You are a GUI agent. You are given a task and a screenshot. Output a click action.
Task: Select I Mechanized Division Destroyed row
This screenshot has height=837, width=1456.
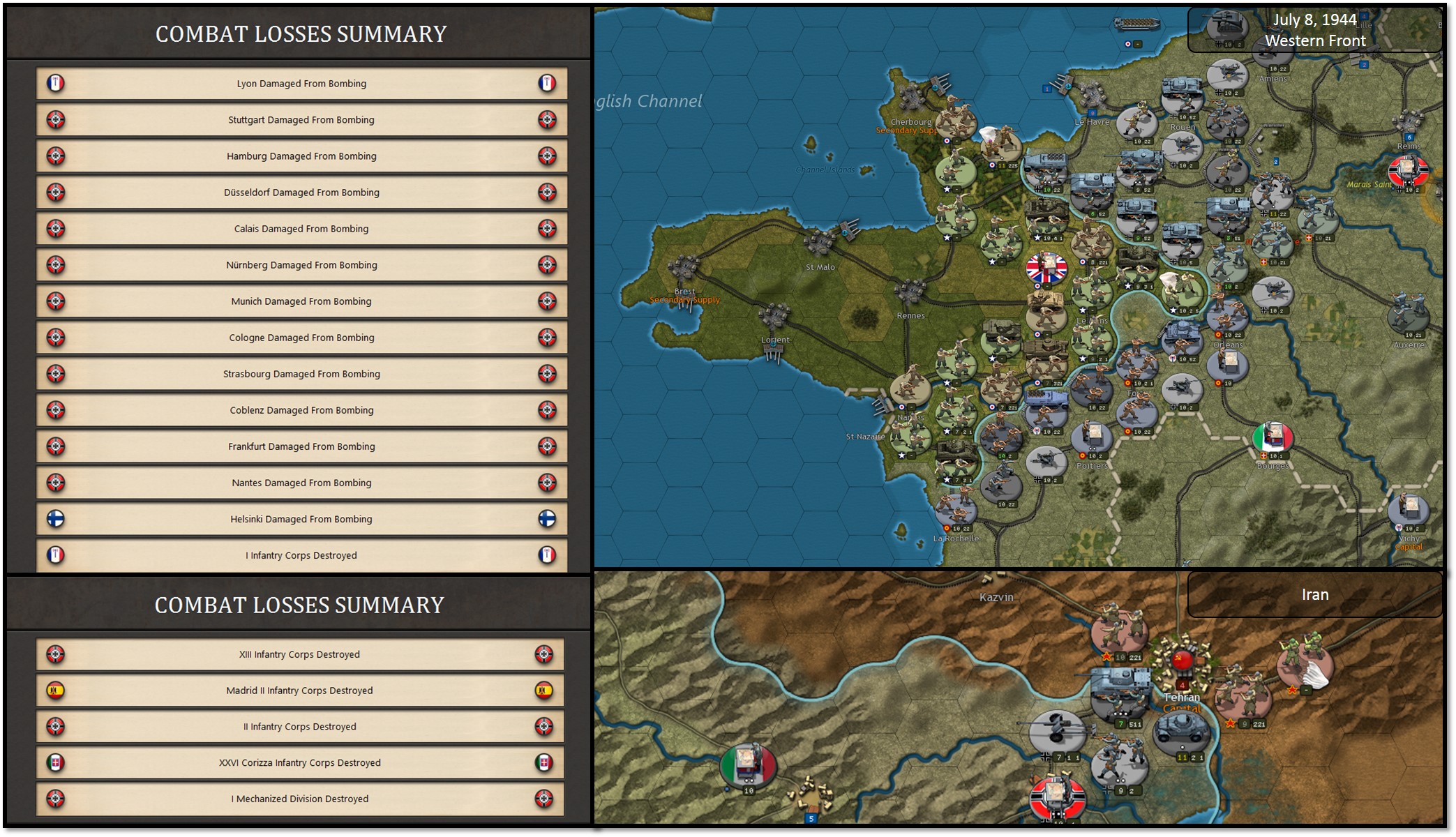pyautogui.click(x=300, y=799)
